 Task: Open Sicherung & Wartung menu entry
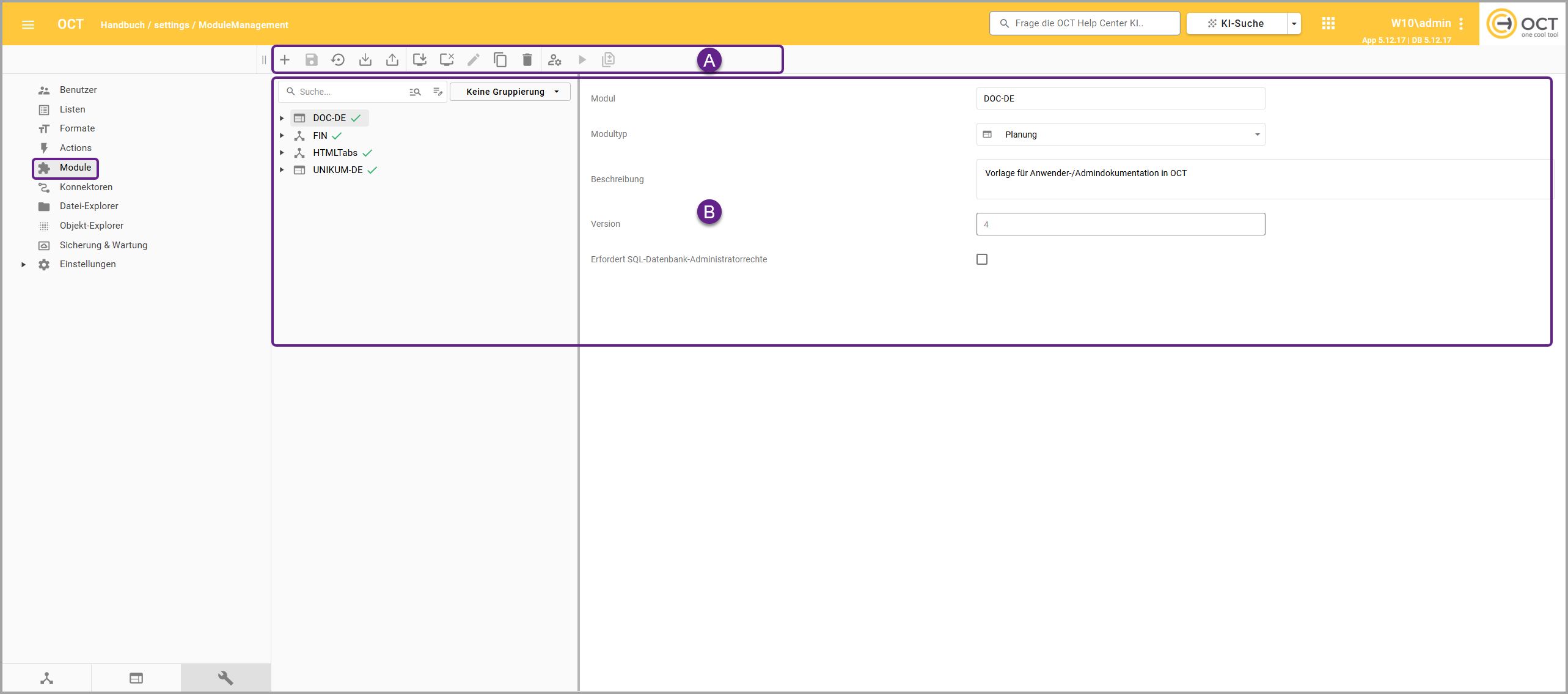point(103,245)
